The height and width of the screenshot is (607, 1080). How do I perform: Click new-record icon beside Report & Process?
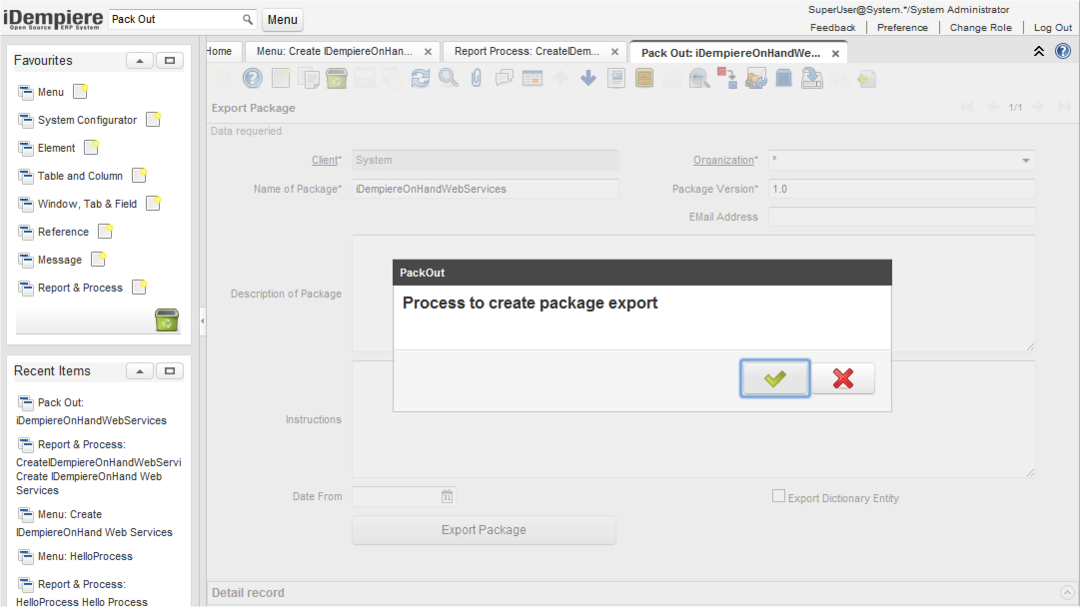139,288
